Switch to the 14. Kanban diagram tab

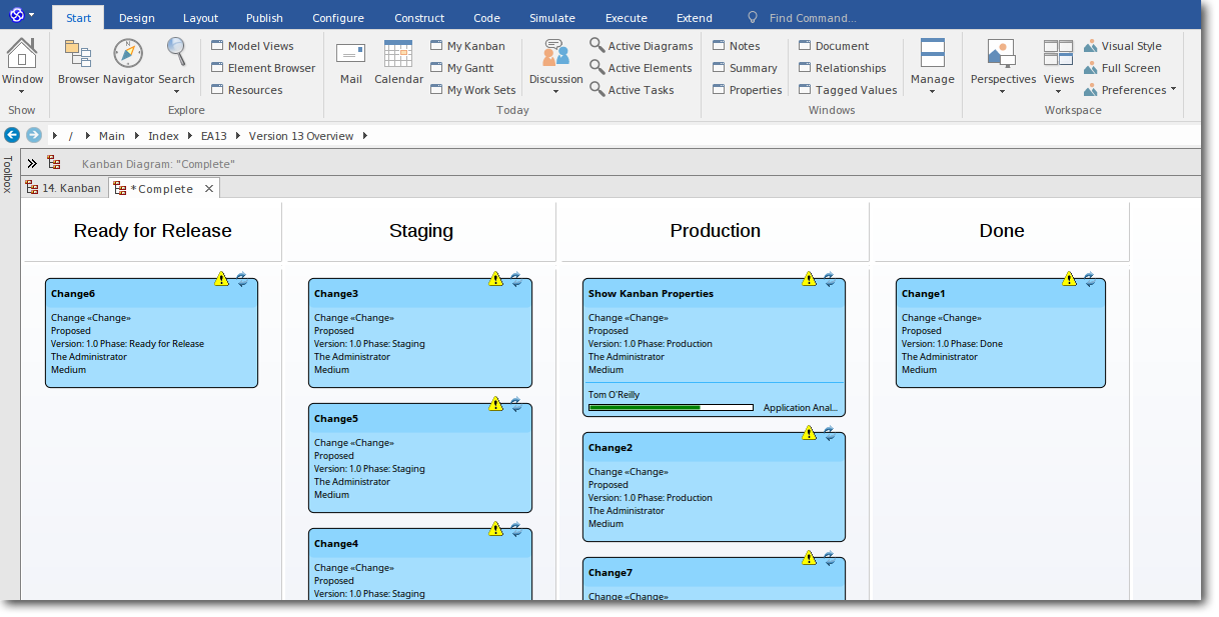pyautogui.click(x=64, y=188)
